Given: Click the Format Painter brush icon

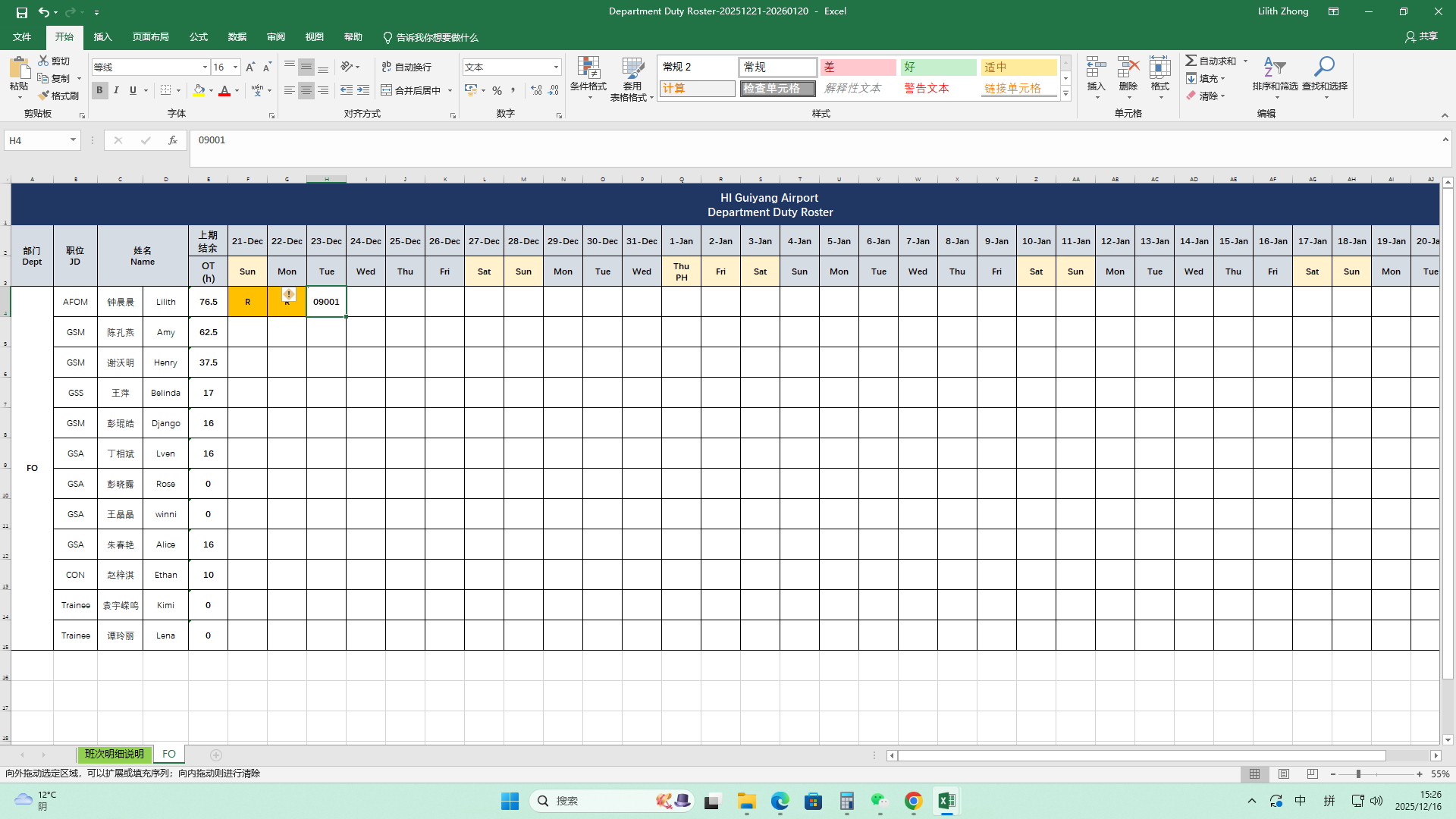Looking at the screenshot, I should coord(44,96).
